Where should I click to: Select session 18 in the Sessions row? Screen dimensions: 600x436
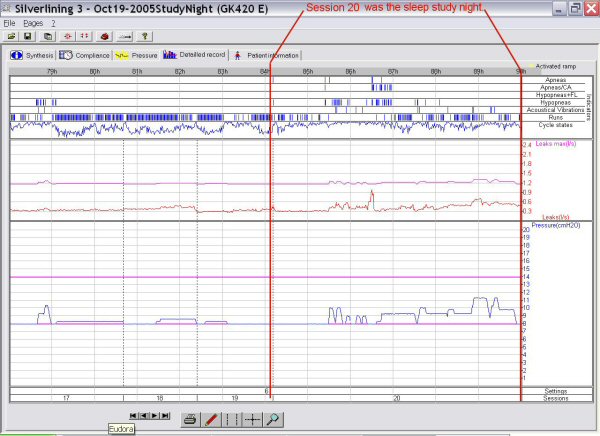tap(160, 398)
